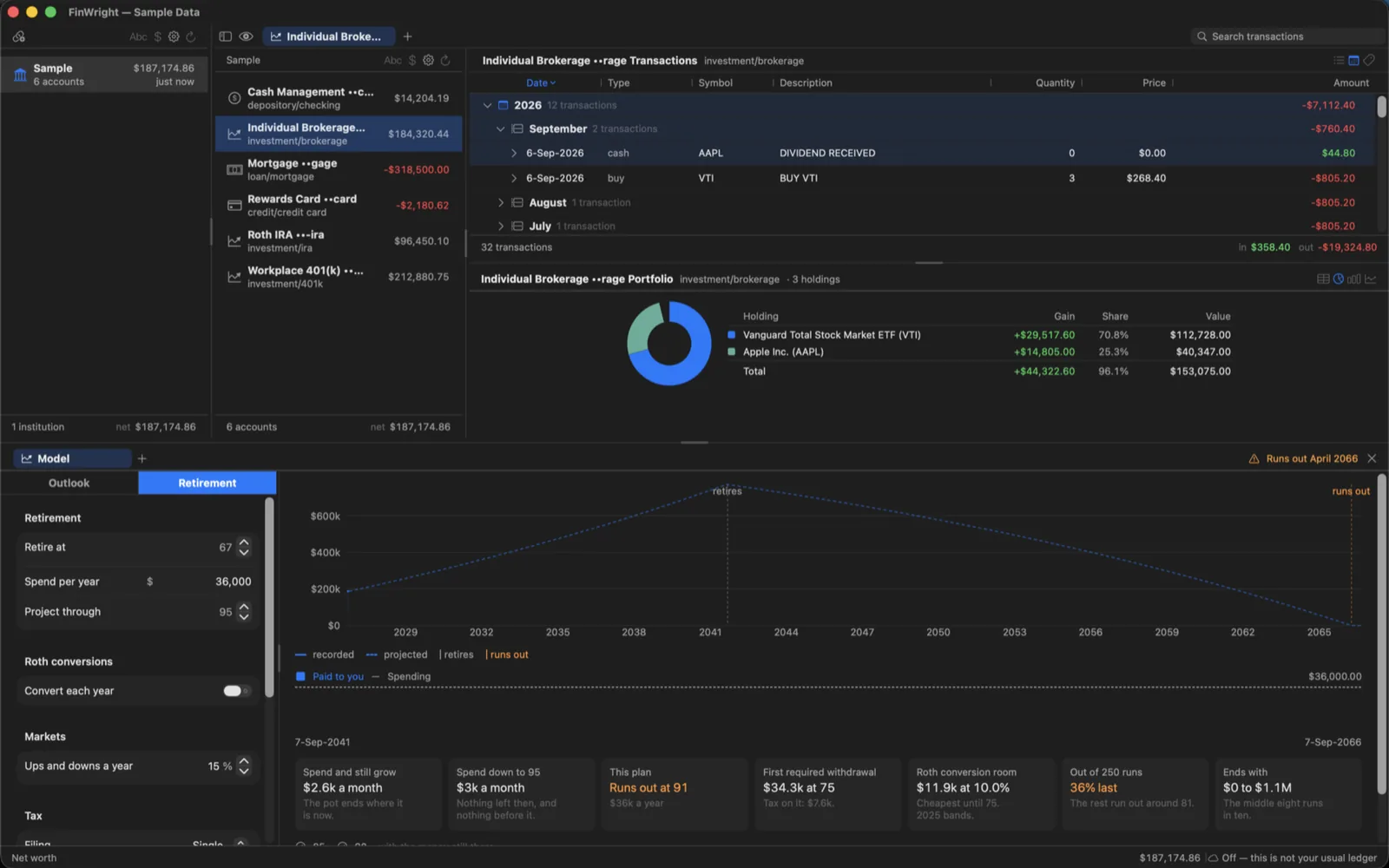
Task: Click the Vanguard VTI blue color swatch
Action: pyautogui.click(x=732, y=335)
